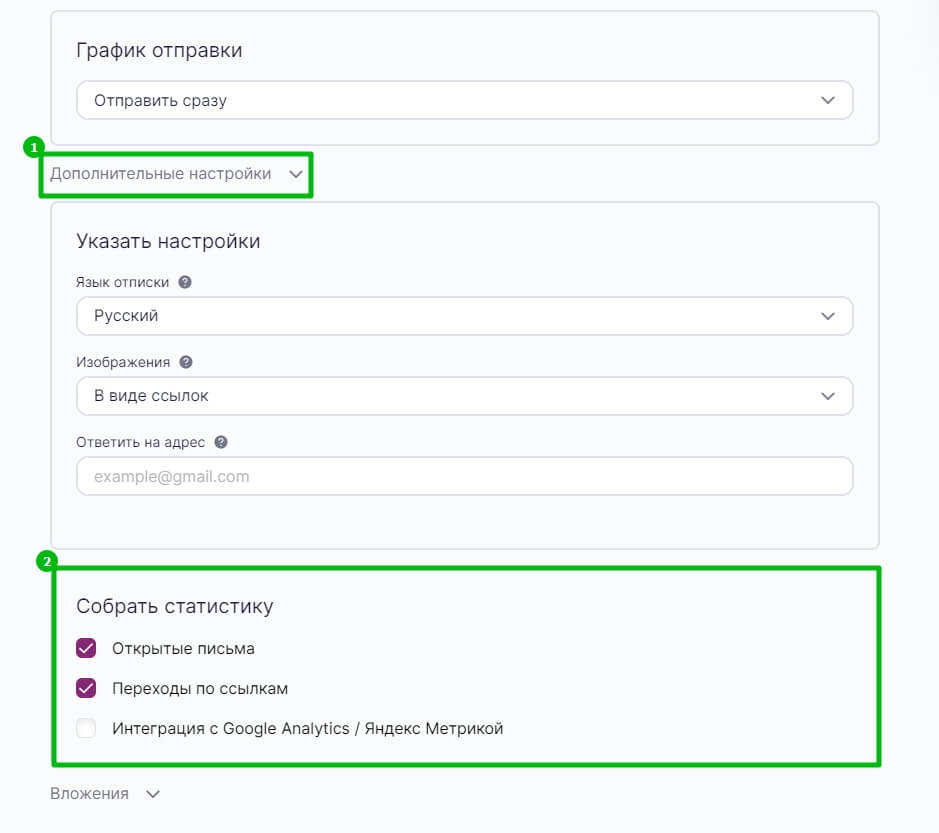Screen dimensions: 939x833
Task: Collapse the Дополнительные настройки section
Action: [x=177, y=174]
